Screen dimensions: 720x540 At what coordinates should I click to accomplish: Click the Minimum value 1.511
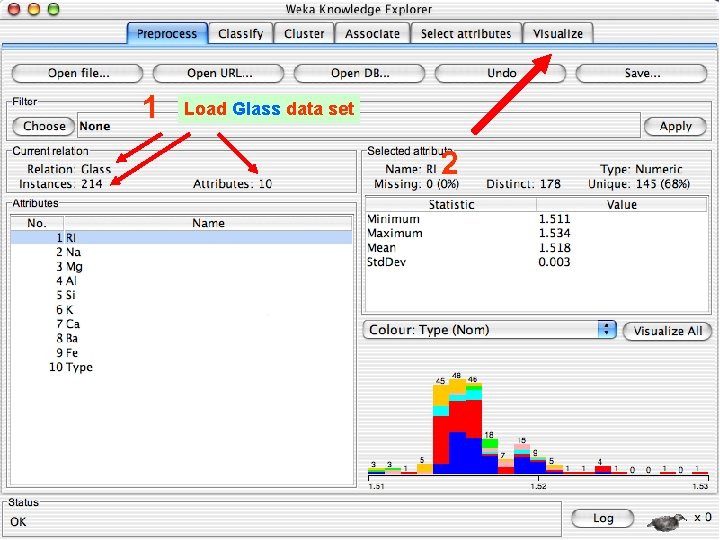tap(554, 219)
